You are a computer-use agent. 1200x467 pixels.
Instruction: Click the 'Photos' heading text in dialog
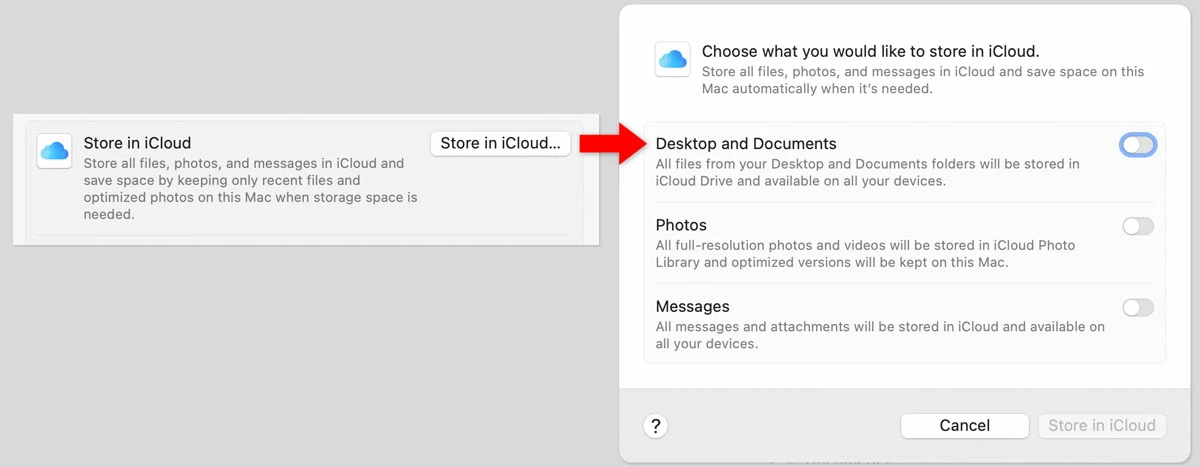click(681, 225)
